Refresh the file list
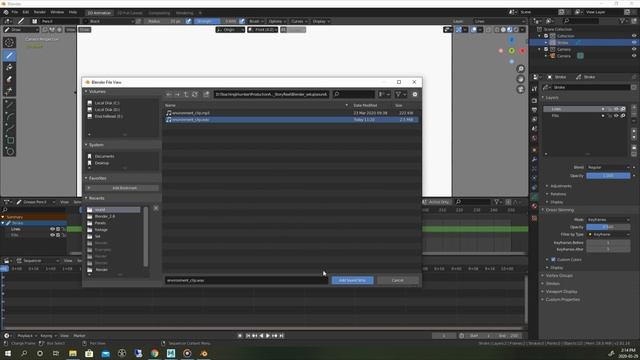 [195, 94]
